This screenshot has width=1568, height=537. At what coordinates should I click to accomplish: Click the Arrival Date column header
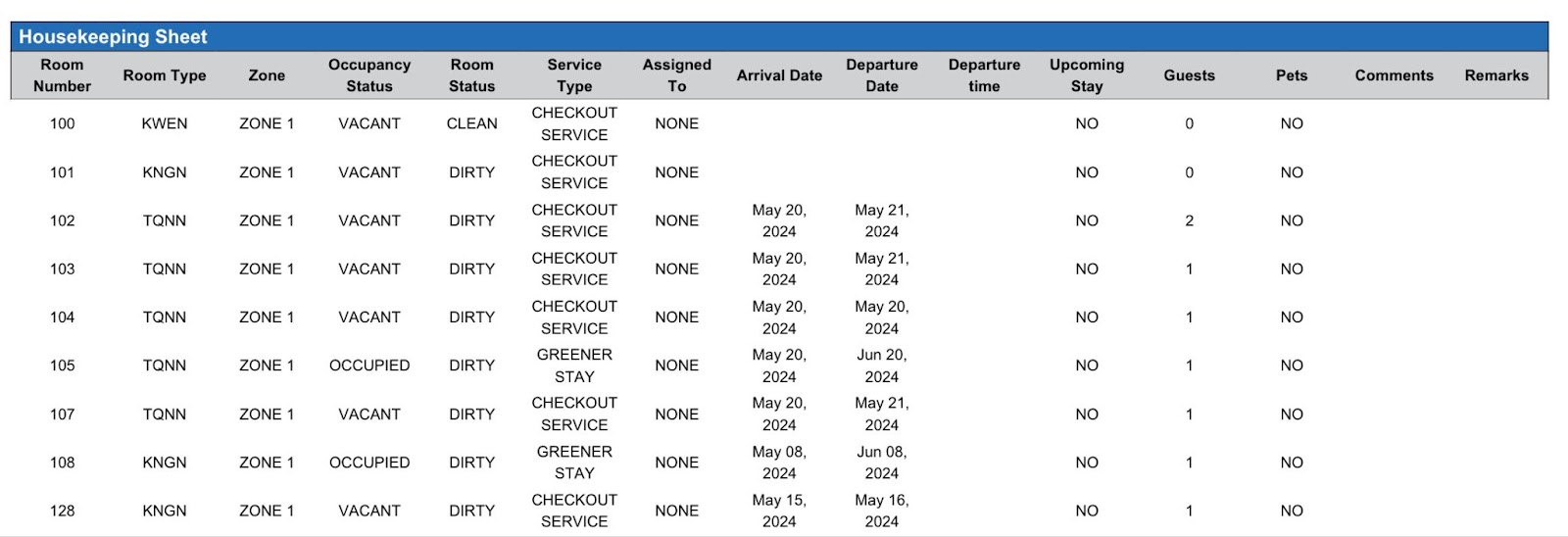pos(779,75)
